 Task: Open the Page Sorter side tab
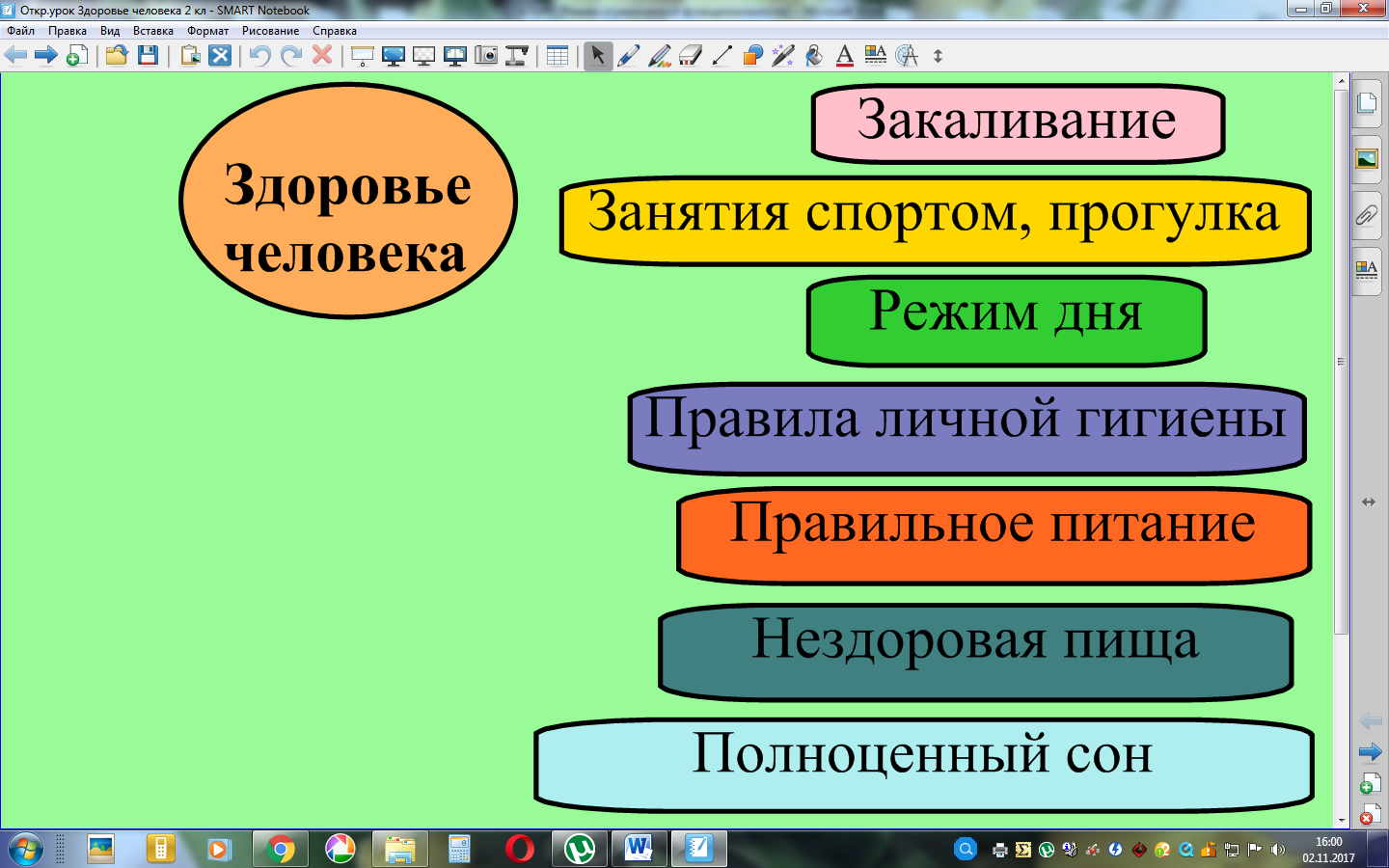1367,104
